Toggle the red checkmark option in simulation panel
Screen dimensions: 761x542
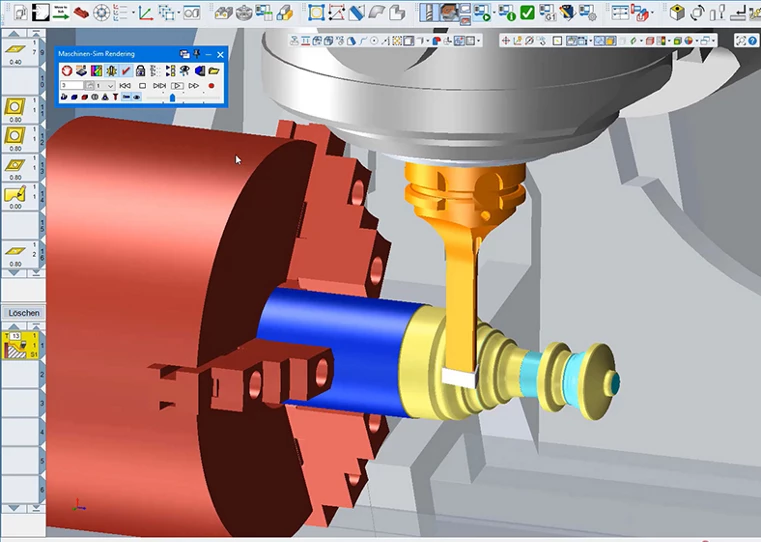tap(126, 71)
